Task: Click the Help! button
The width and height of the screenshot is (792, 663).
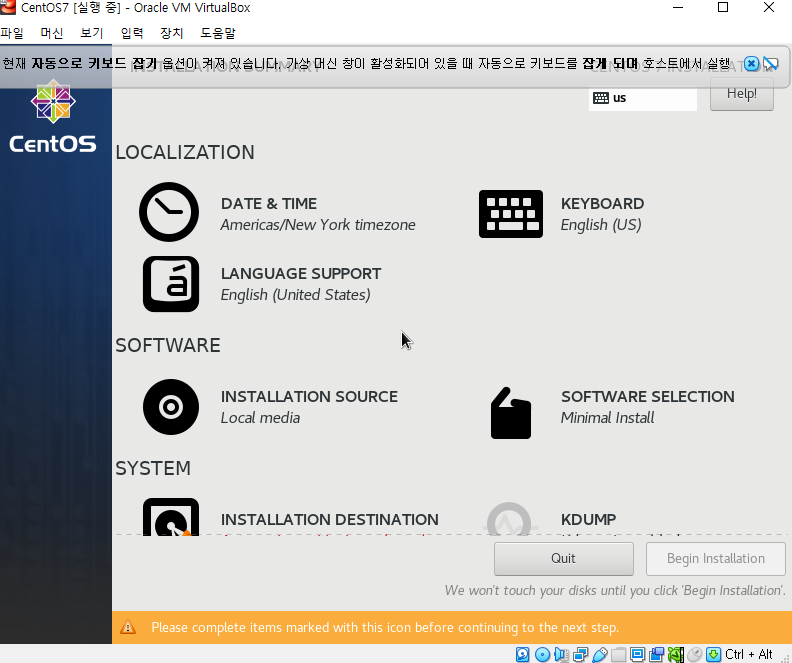Action: [x=741, y=94]
